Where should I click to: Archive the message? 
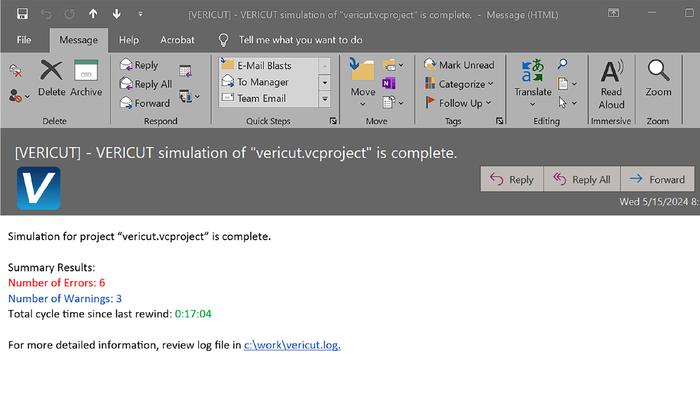click(x=86, y=78)
